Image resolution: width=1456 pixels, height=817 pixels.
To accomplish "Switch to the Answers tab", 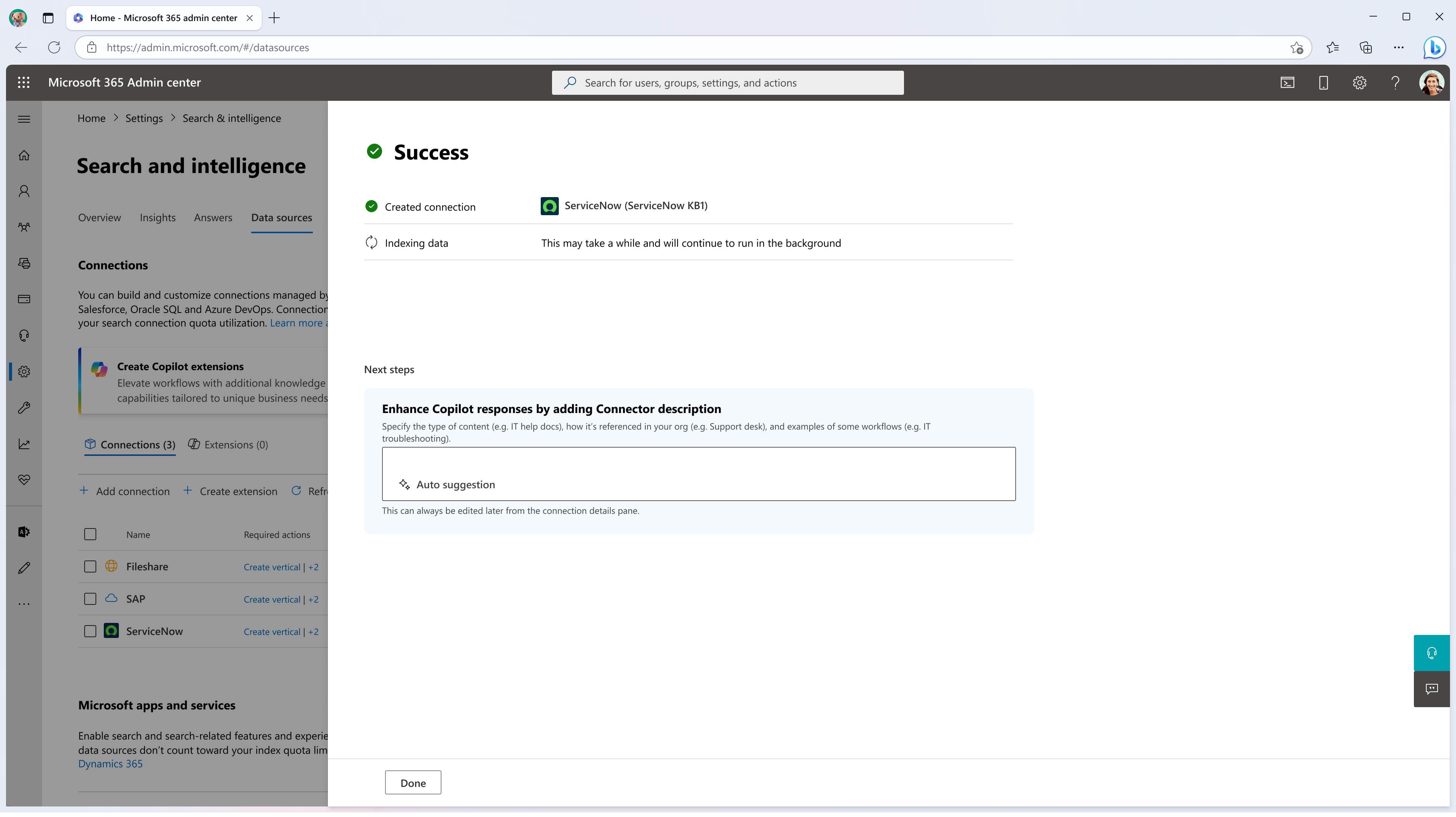I will pyautogui.click(x=212, y=217).
